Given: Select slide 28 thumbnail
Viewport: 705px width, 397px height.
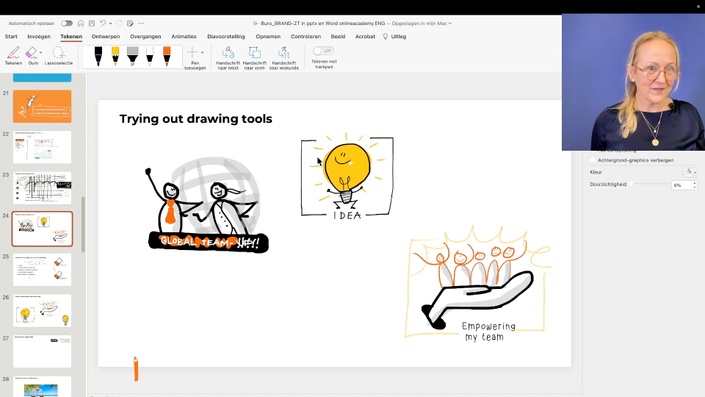Looking at the screenshot, I should [x=42, y=387].
